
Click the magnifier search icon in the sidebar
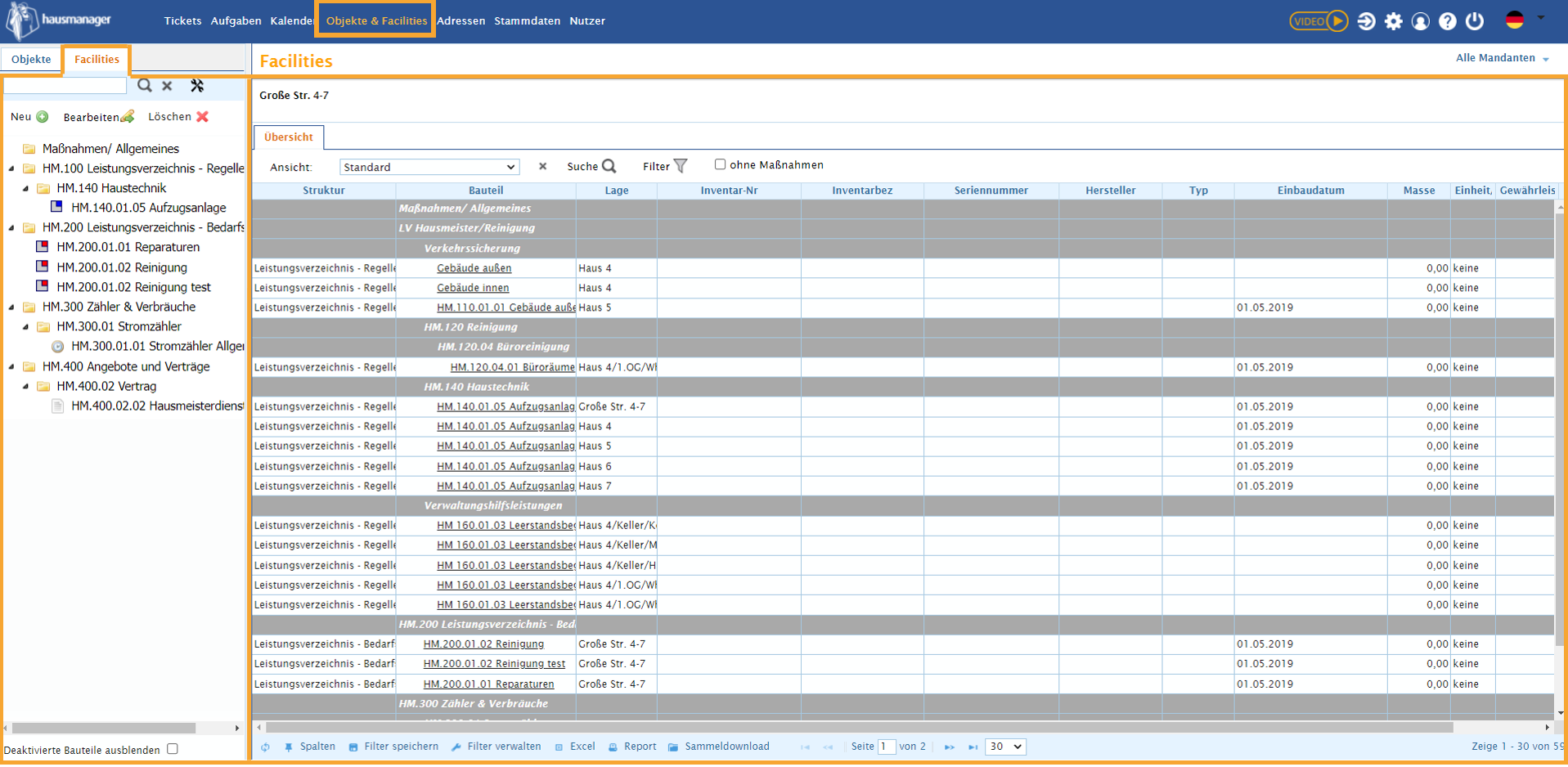pos(145,85)
